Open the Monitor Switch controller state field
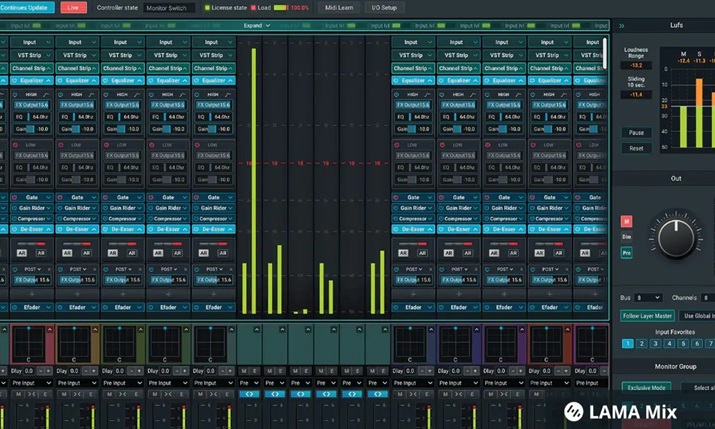The image size is (715, 429). 167,7
